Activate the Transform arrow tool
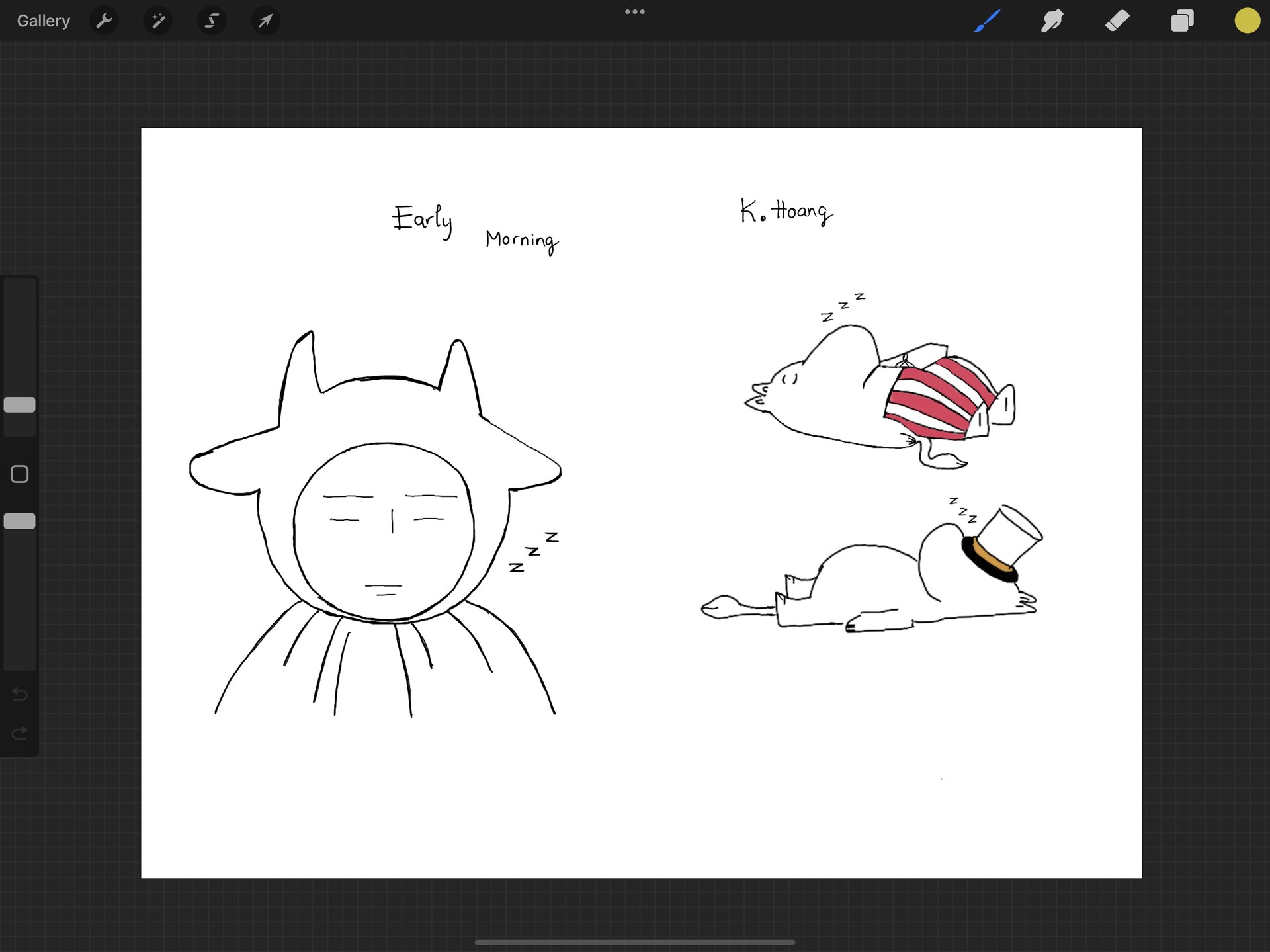Image resolution: width=1270 pixels, height=952 pixels. [265, 21]
